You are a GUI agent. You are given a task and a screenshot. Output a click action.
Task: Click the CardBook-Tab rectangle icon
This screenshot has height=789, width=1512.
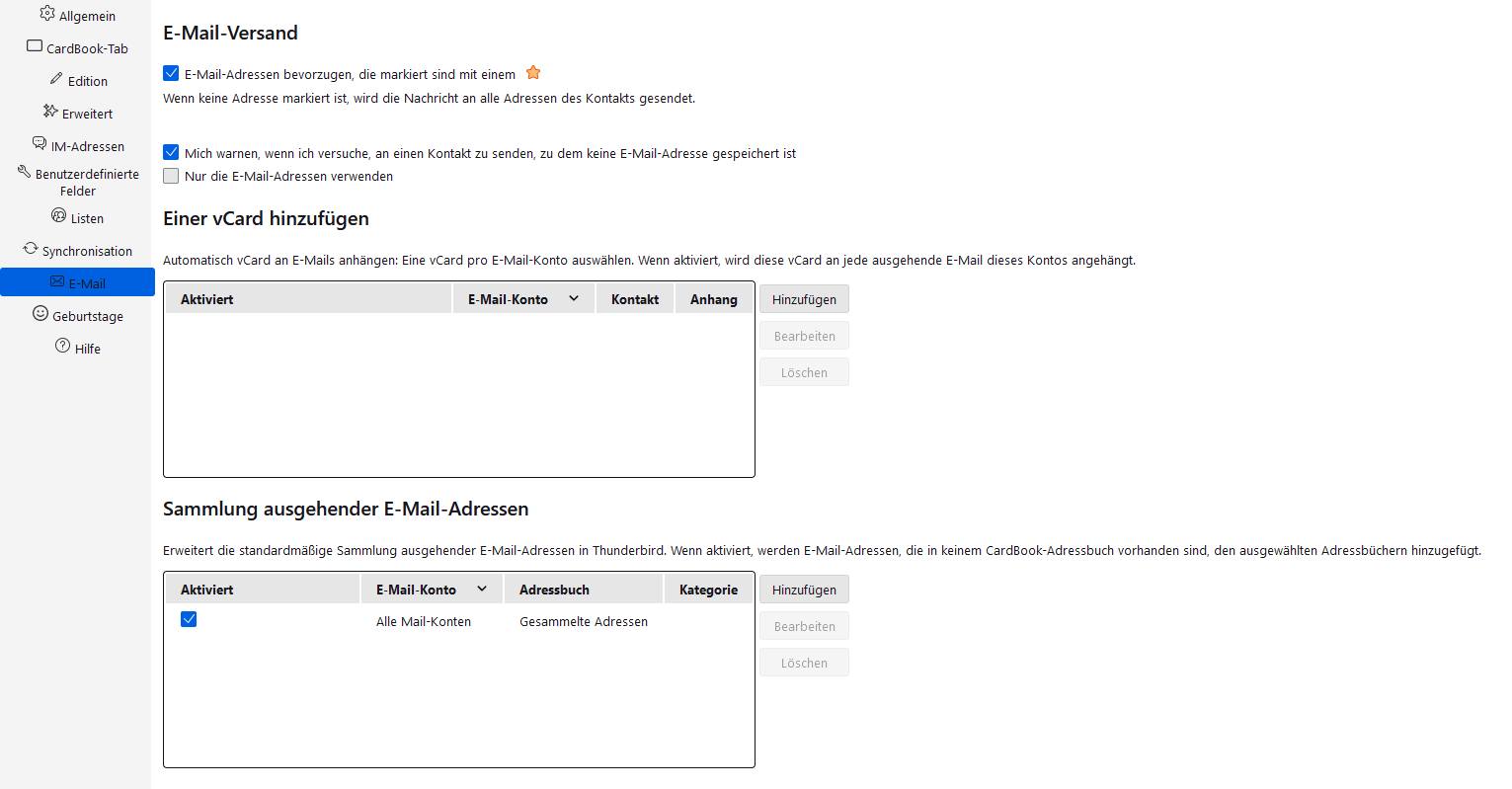tap(35, 46)
